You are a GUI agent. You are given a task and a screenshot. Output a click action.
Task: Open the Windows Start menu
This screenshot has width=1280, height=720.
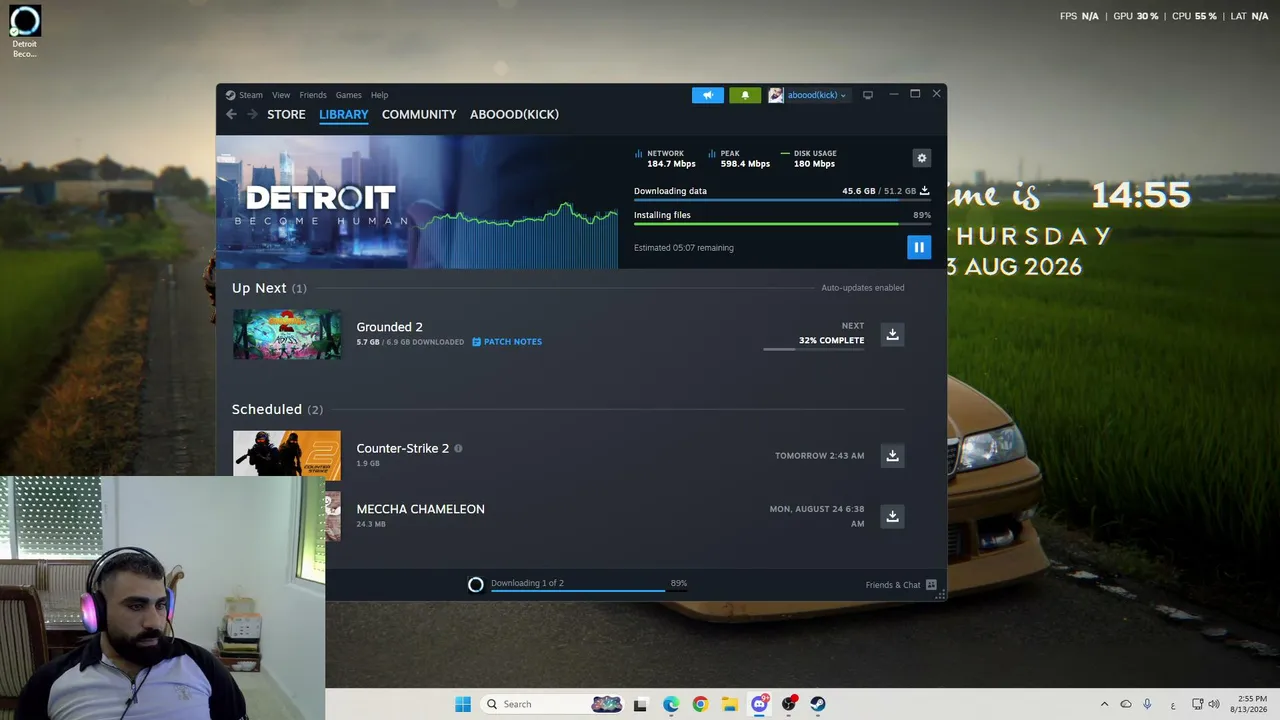(463, 704)
